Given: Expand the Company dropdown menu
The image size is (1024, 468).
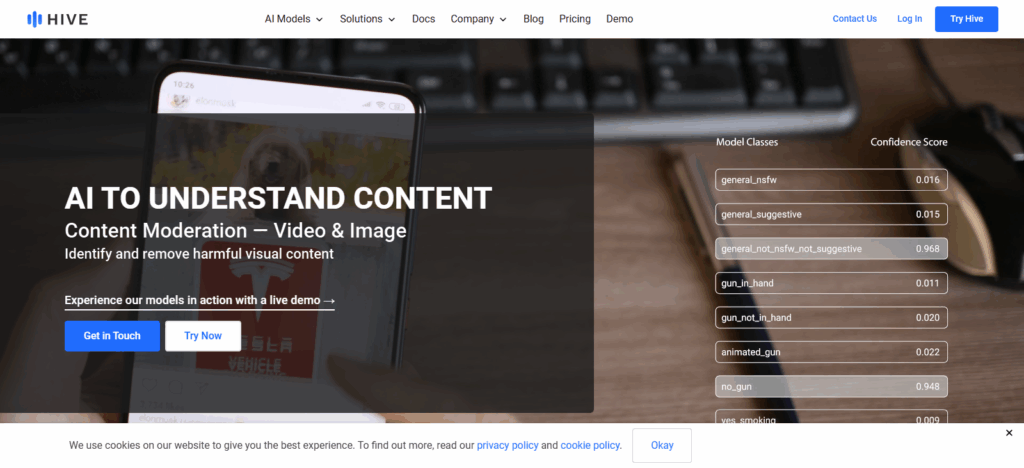Looking at the screenshot, I should [478, 19].
